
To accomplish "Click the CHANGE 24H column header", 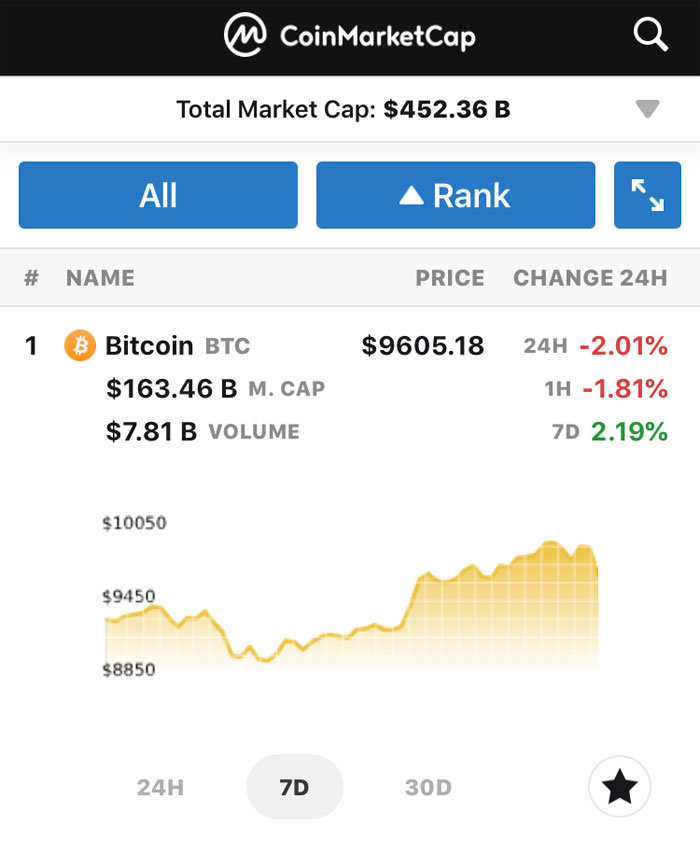I will click(x=591, y=278).
